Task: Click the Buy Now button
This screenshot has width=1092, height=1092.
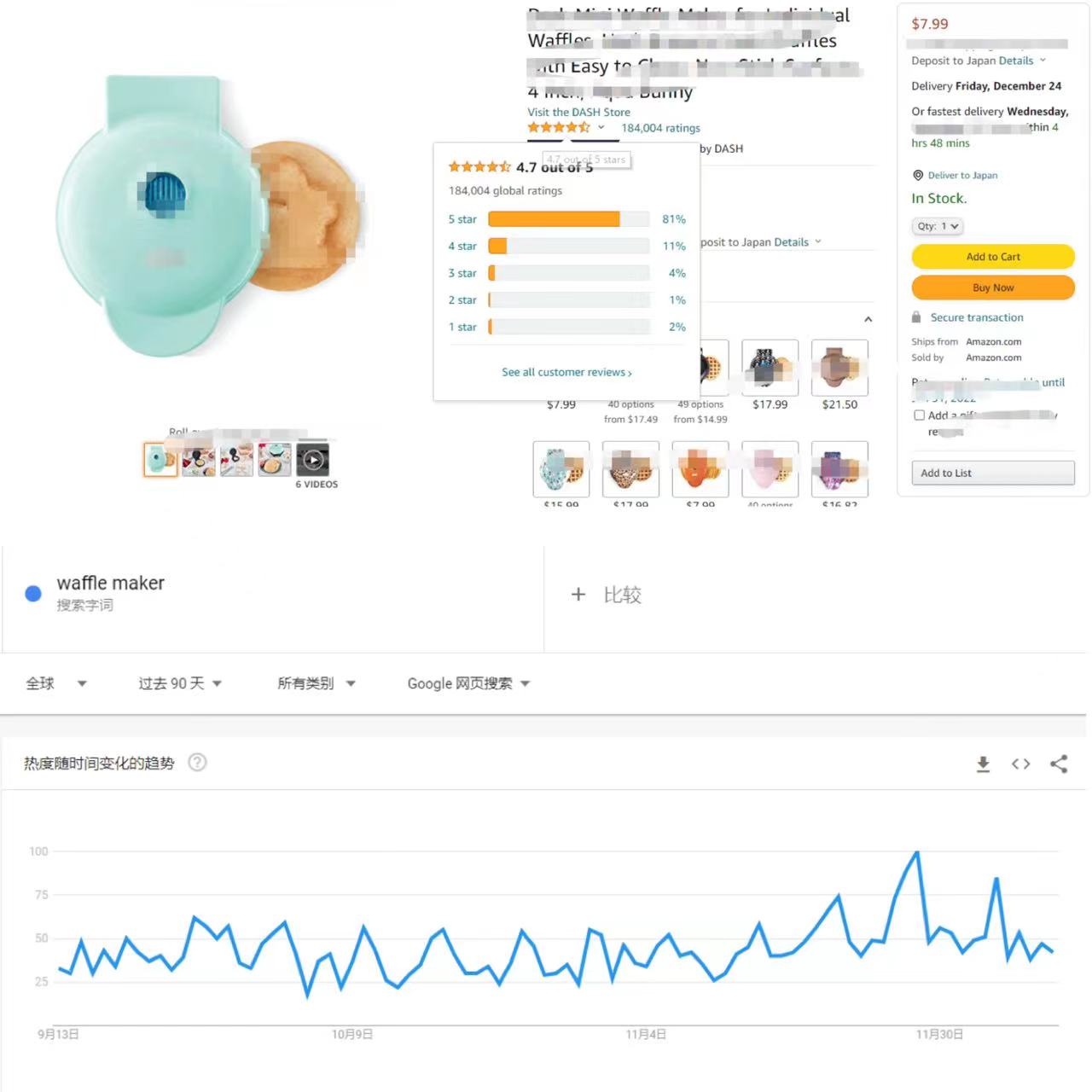Action: (x=993, y=288)
